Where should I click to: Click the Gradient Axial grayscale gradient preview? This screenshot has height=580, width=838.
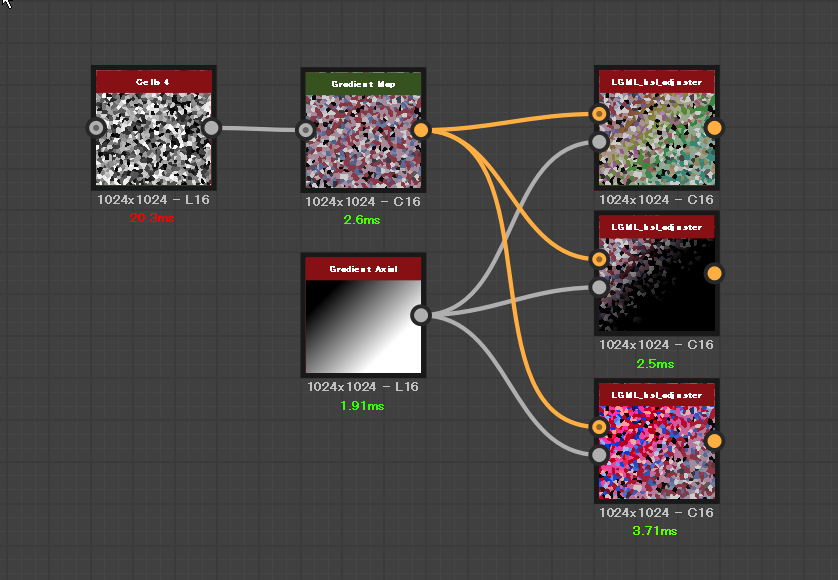pos(364,326)
